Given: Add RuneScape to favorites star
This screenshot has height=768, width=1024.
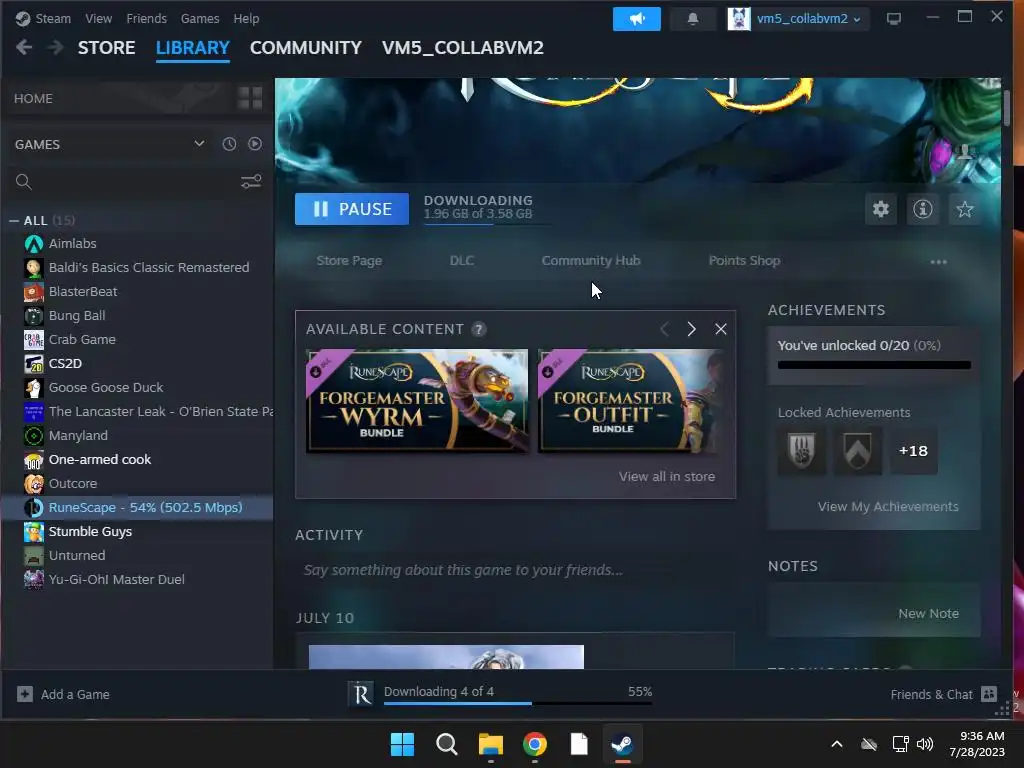Looking at the screenshot, I should [x=965, y=209].
